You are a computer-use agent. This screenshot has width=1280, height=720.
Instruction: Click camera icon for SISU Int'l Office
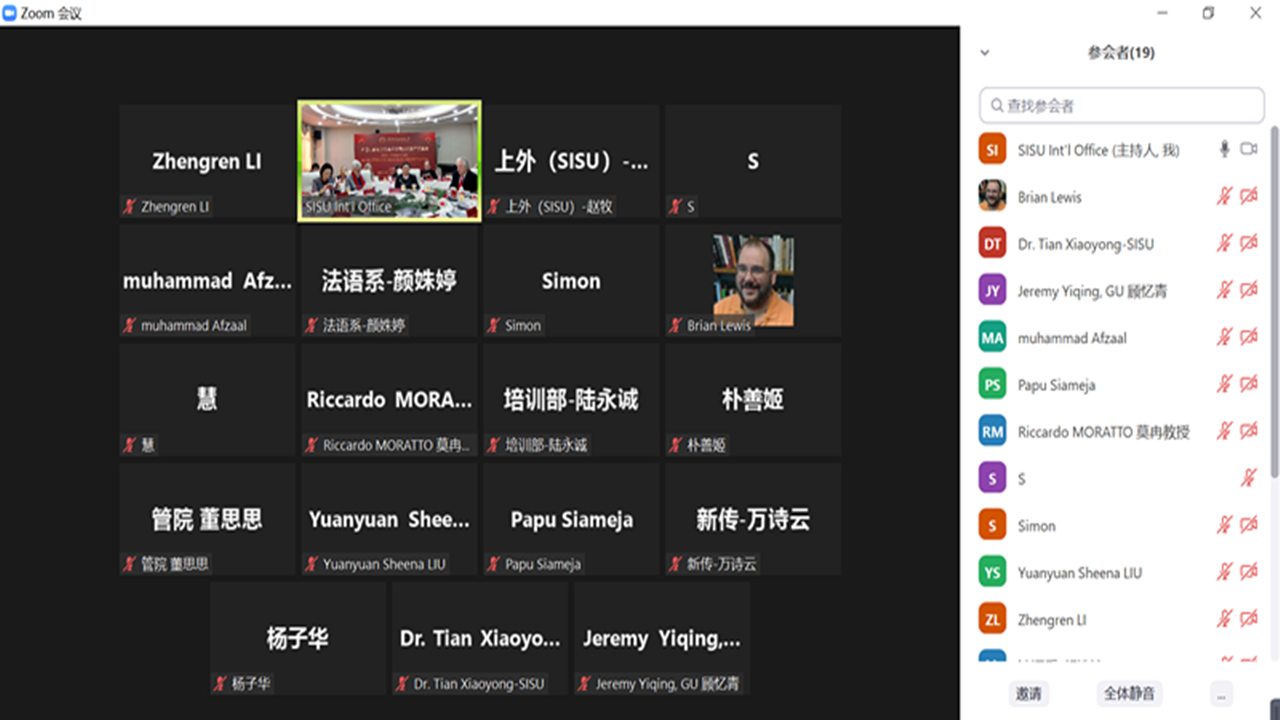tap(1249, 149)
